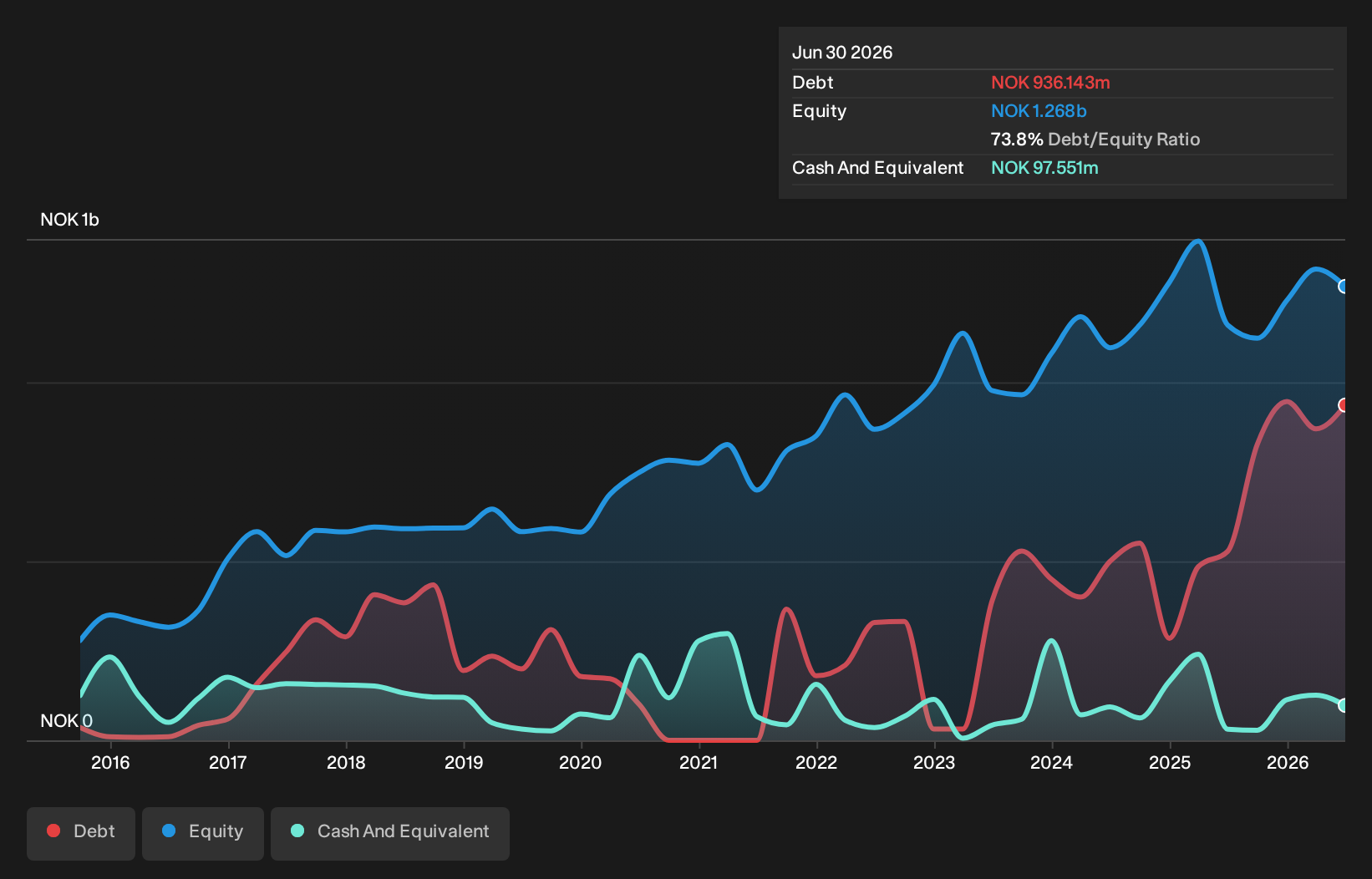The width and height of the screenshot is (1372, 879).
Task: Select the 2026 x-axis label
Action: point(1288,762)
